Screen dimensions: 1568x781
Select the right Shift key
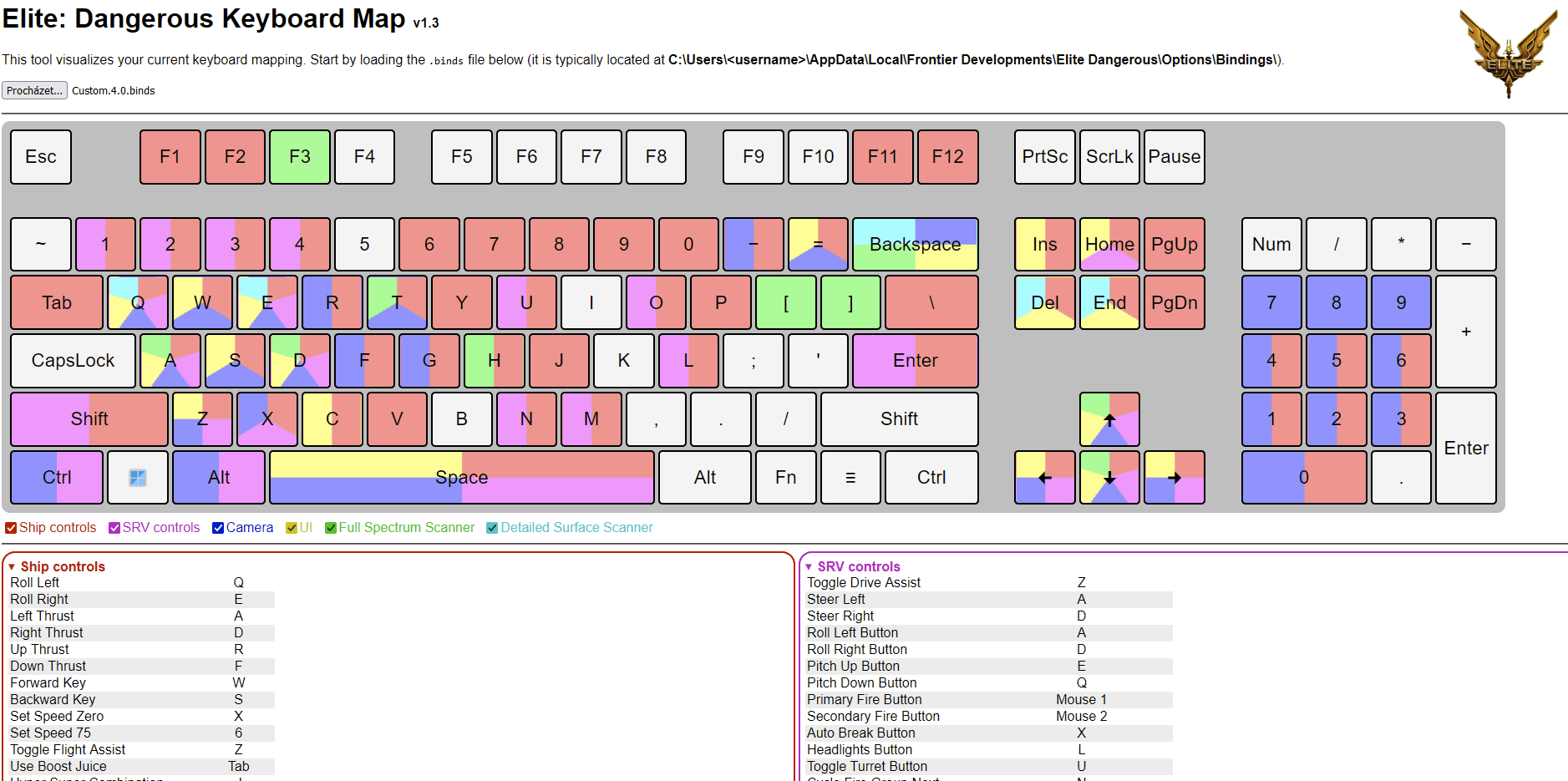(899, 419)
